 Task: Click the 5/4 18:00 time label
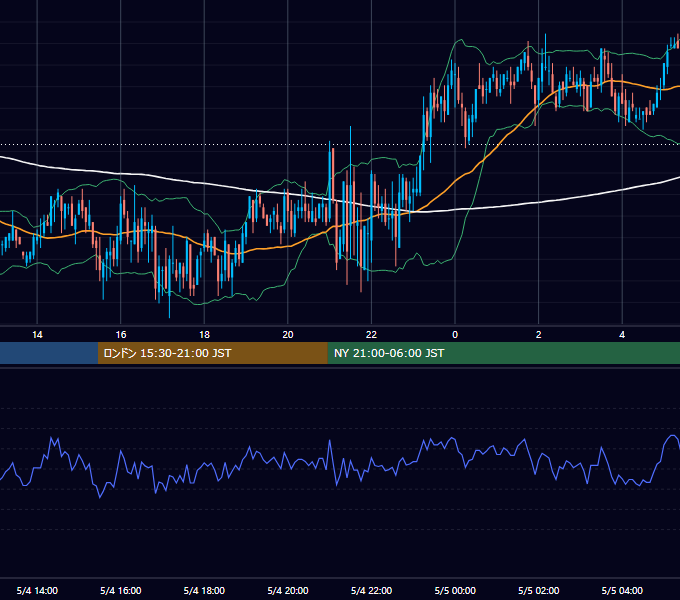click(x=204, y=591)
